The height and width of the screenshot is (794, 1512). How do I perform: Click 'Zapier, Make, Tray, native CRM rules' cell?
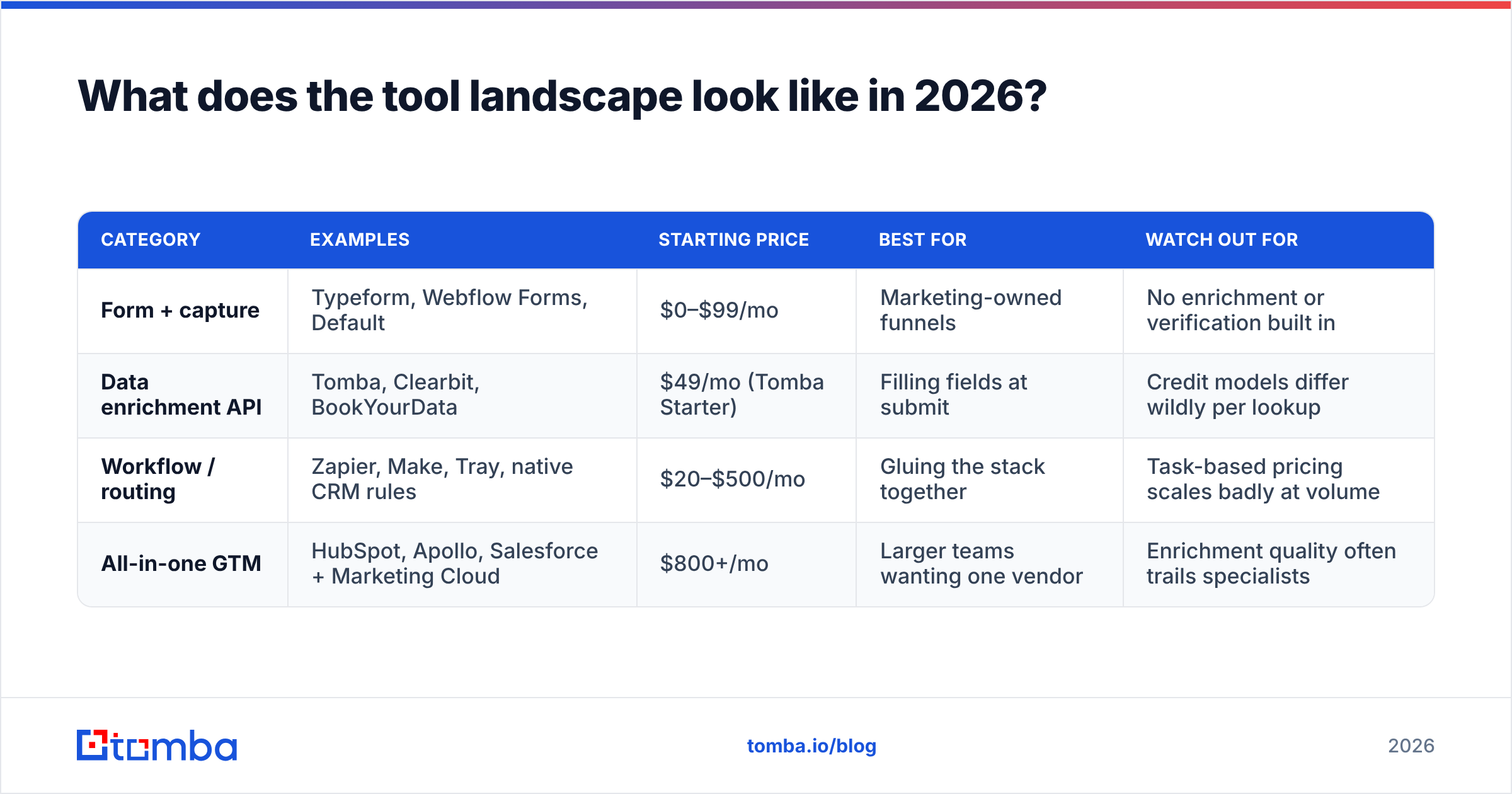(462, 480)
